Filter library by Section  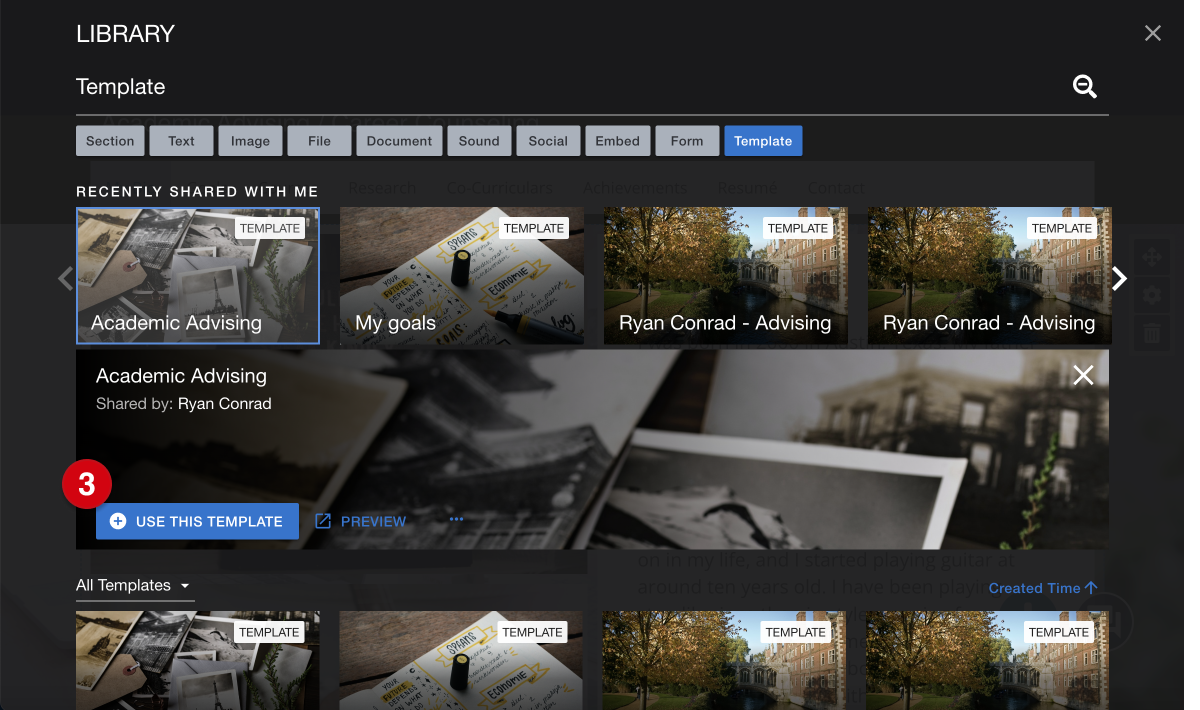pyautogui.click(x=110, y=141)
